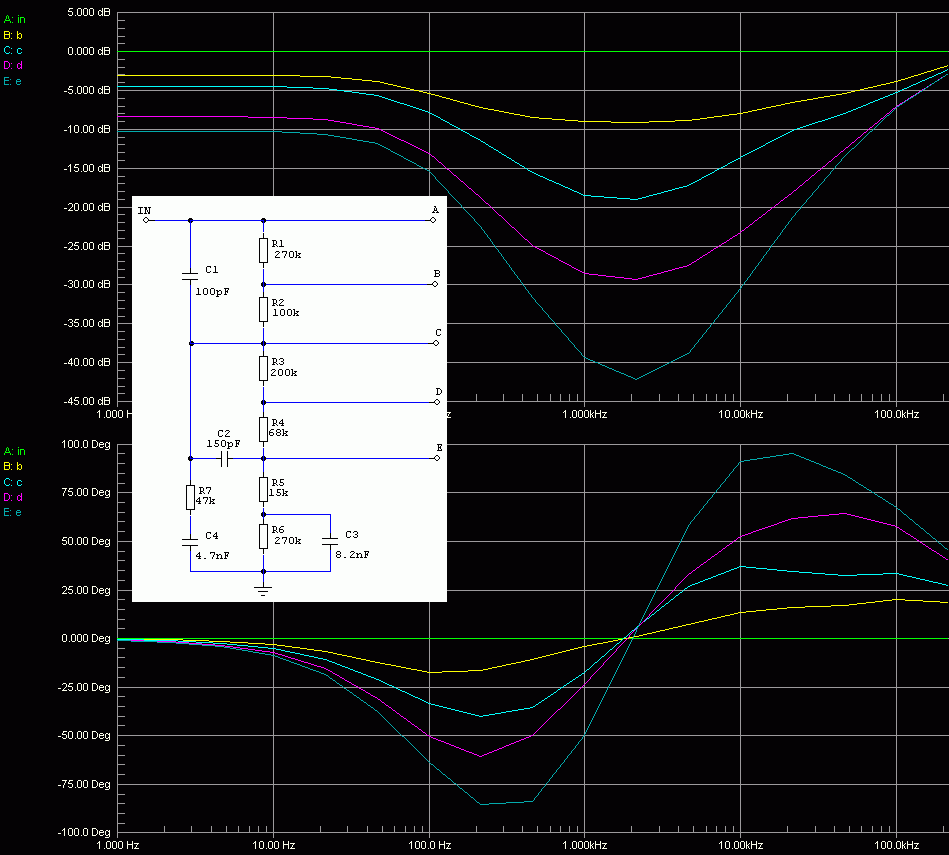Select output terminal A in the schematic
Screen dimensions: 949x855
pyautogui.click(x=433, y=220)
